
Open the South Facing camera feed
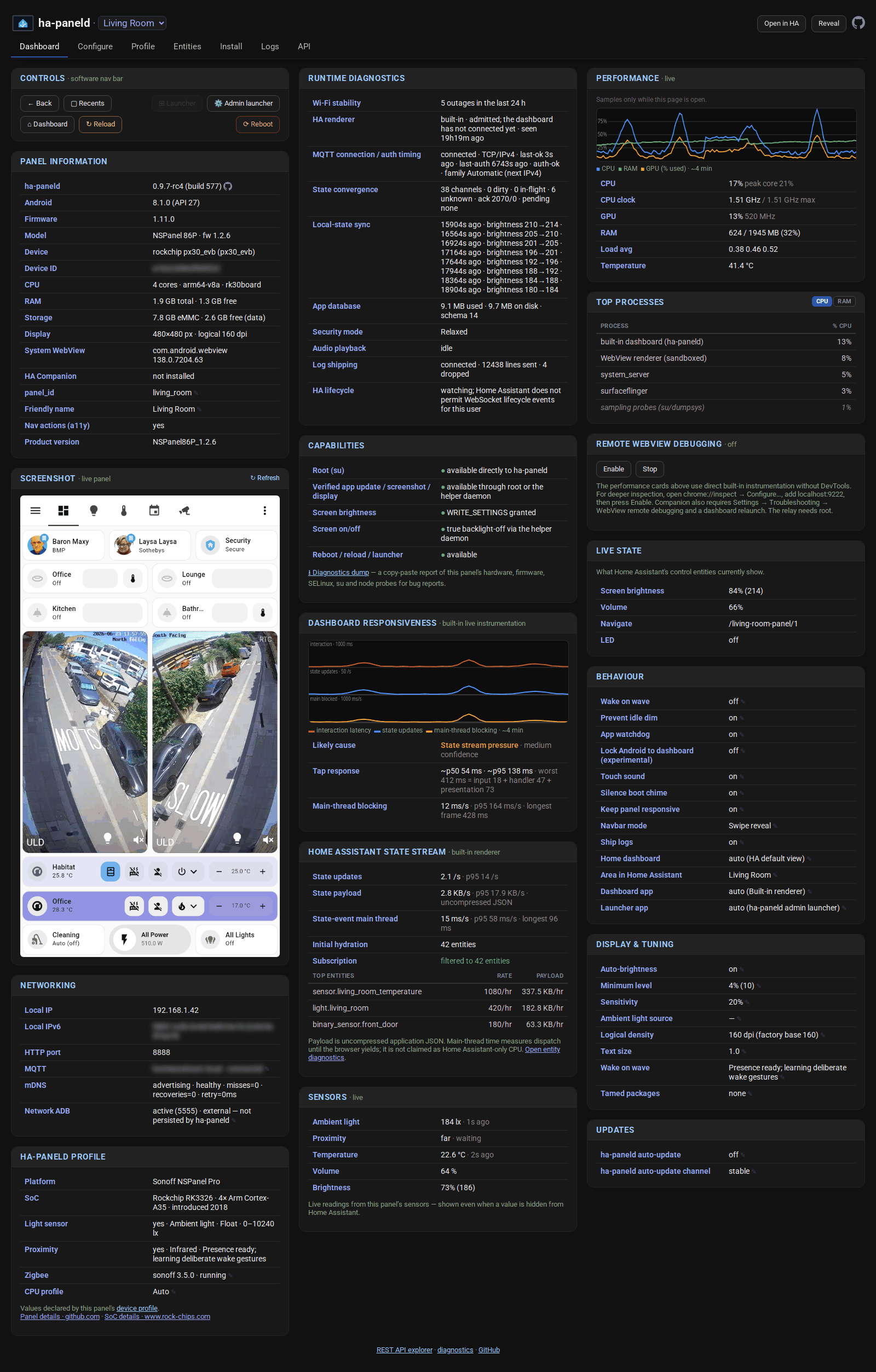[215, 742]
